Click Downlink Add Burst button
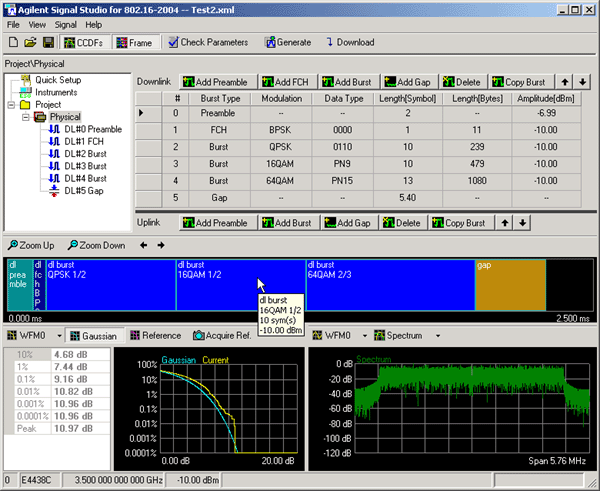This screenshot has width=600, height=491. tap(347, 82)
